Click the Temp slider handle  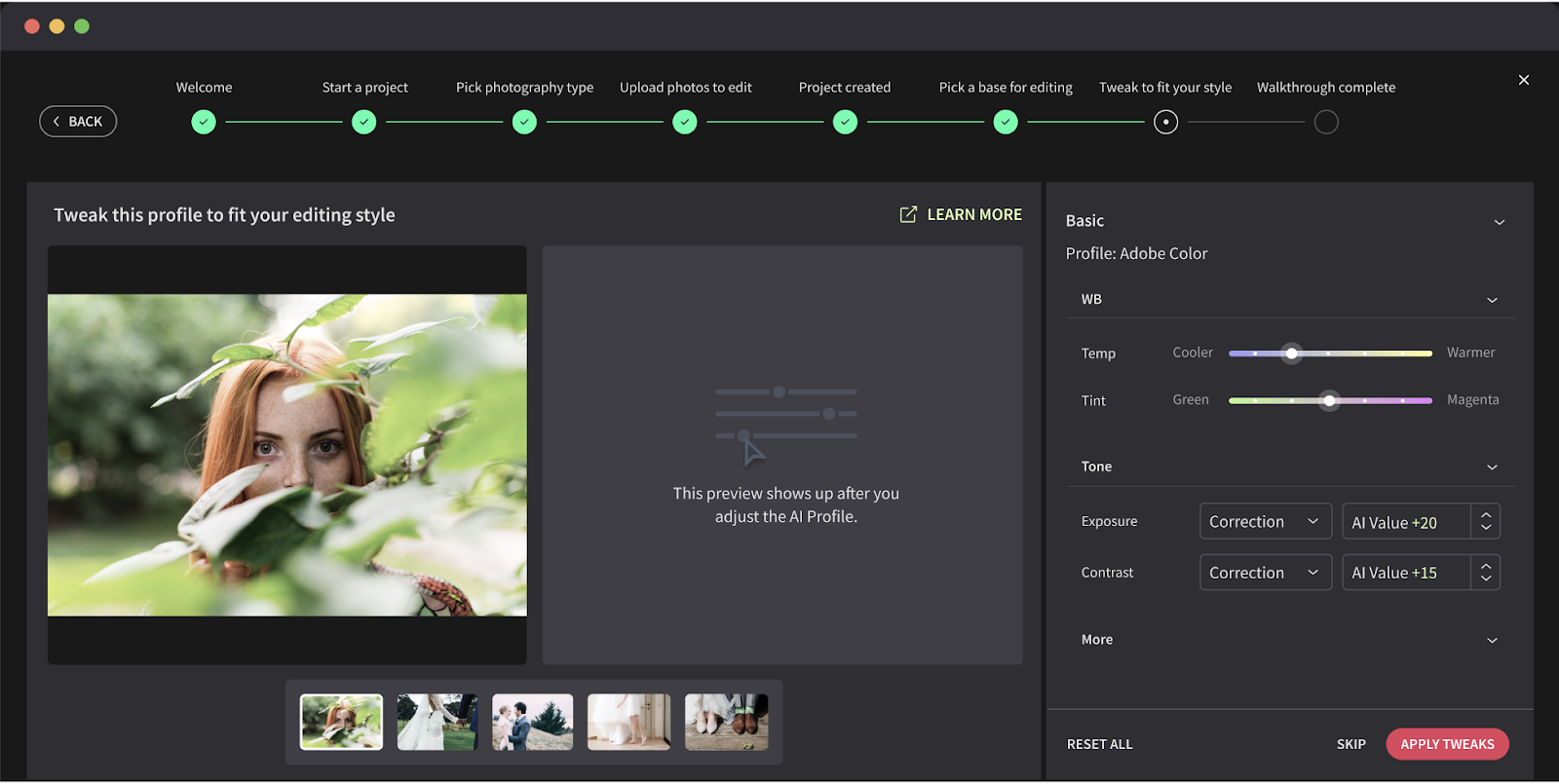pos(1291,354)
